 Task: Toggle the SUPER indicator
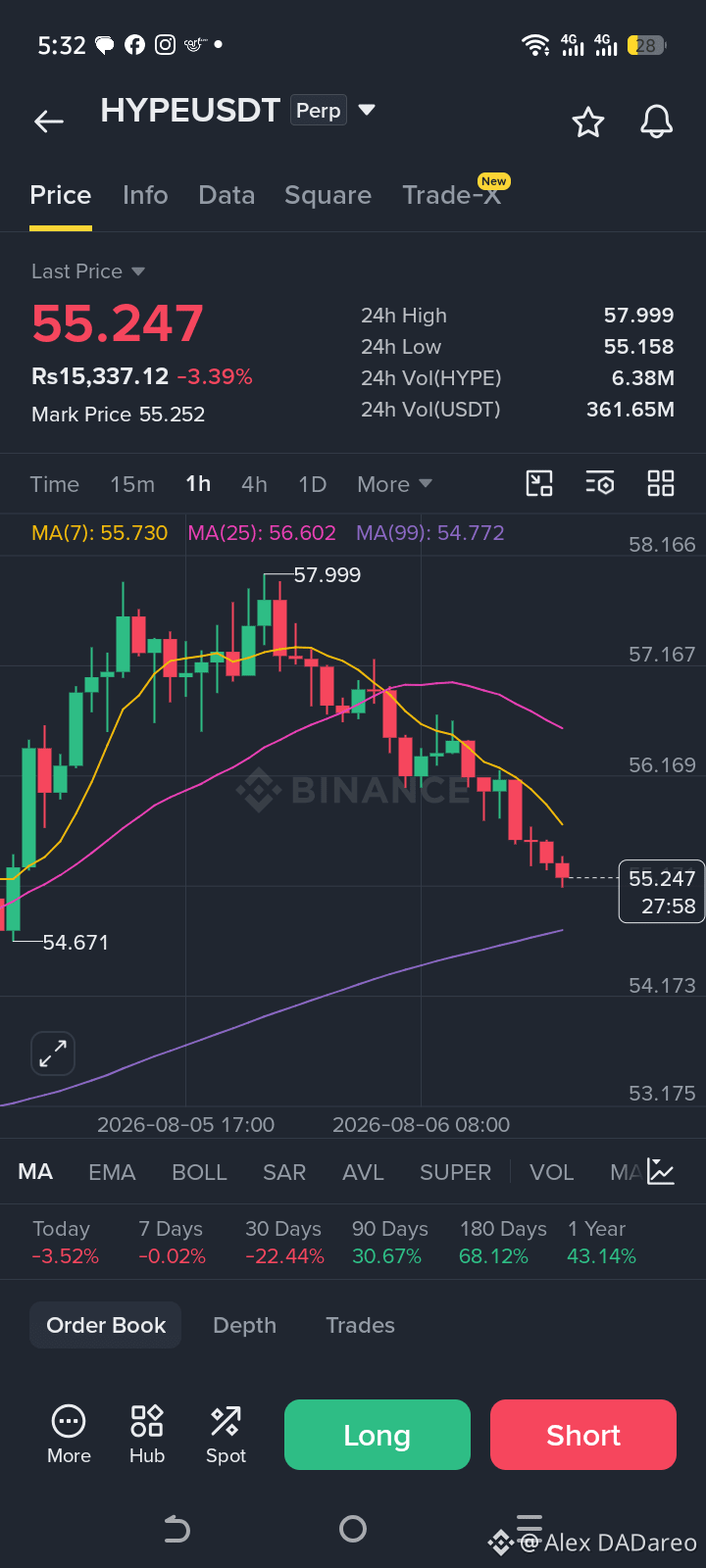point(455,1172)
